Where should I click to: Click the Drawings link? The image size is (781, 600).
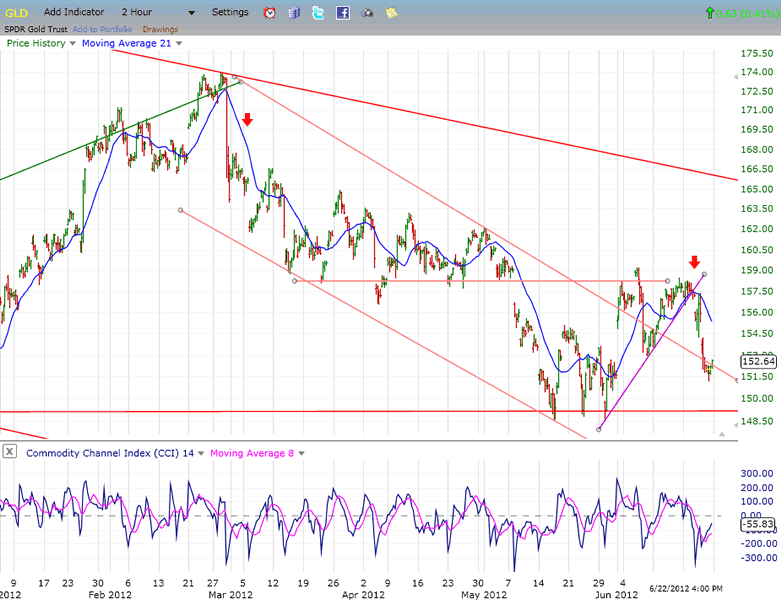click(160, 29)
